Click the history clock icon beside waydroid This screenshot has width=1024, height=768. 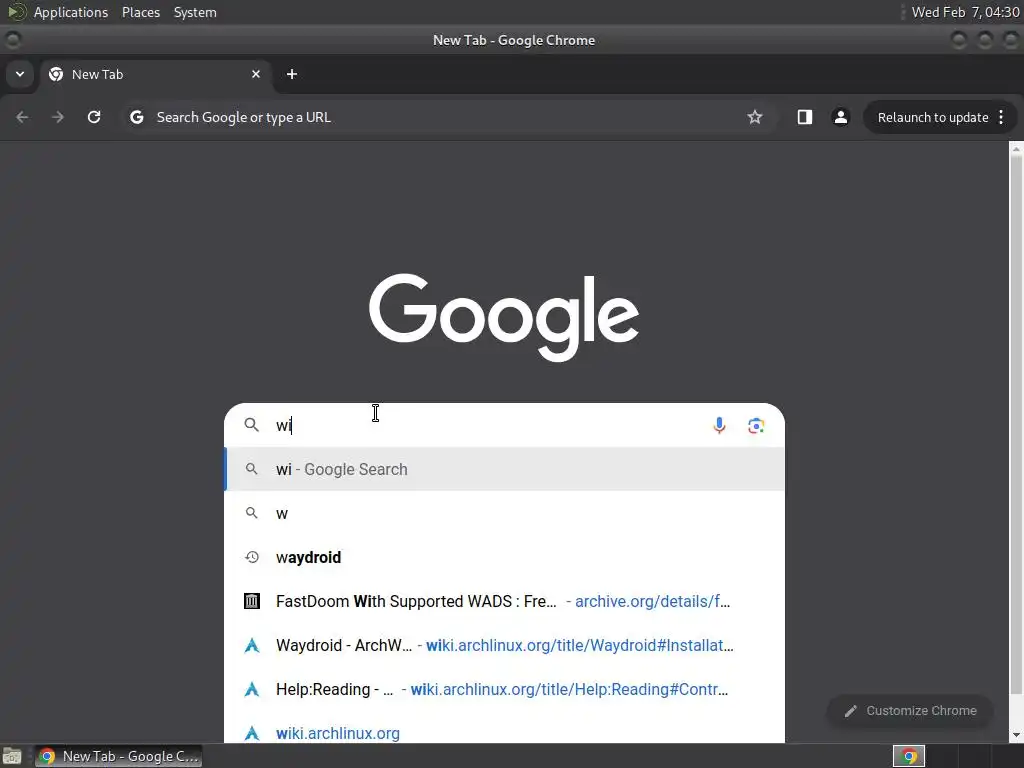coord(251,557)
